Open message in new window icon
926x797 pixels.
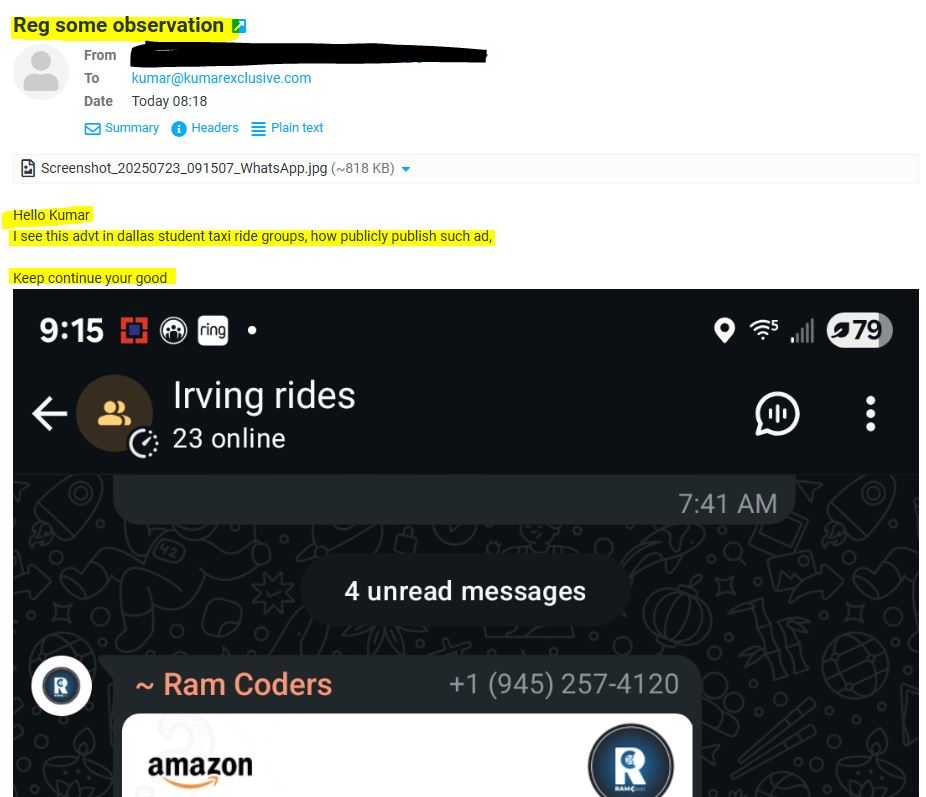click(x=239, y=26)
